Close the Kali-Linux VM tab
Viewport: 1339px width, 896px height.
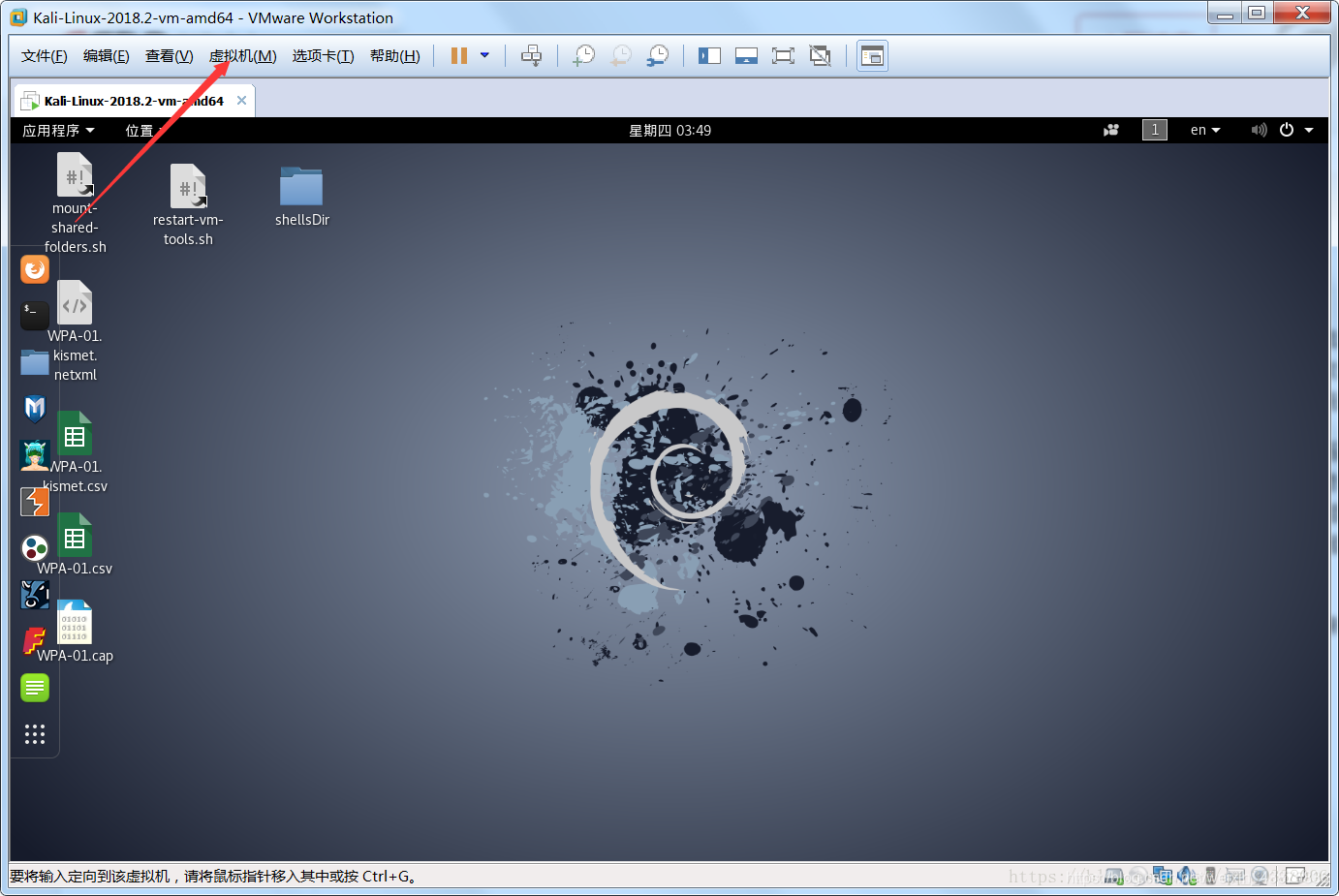241,101
